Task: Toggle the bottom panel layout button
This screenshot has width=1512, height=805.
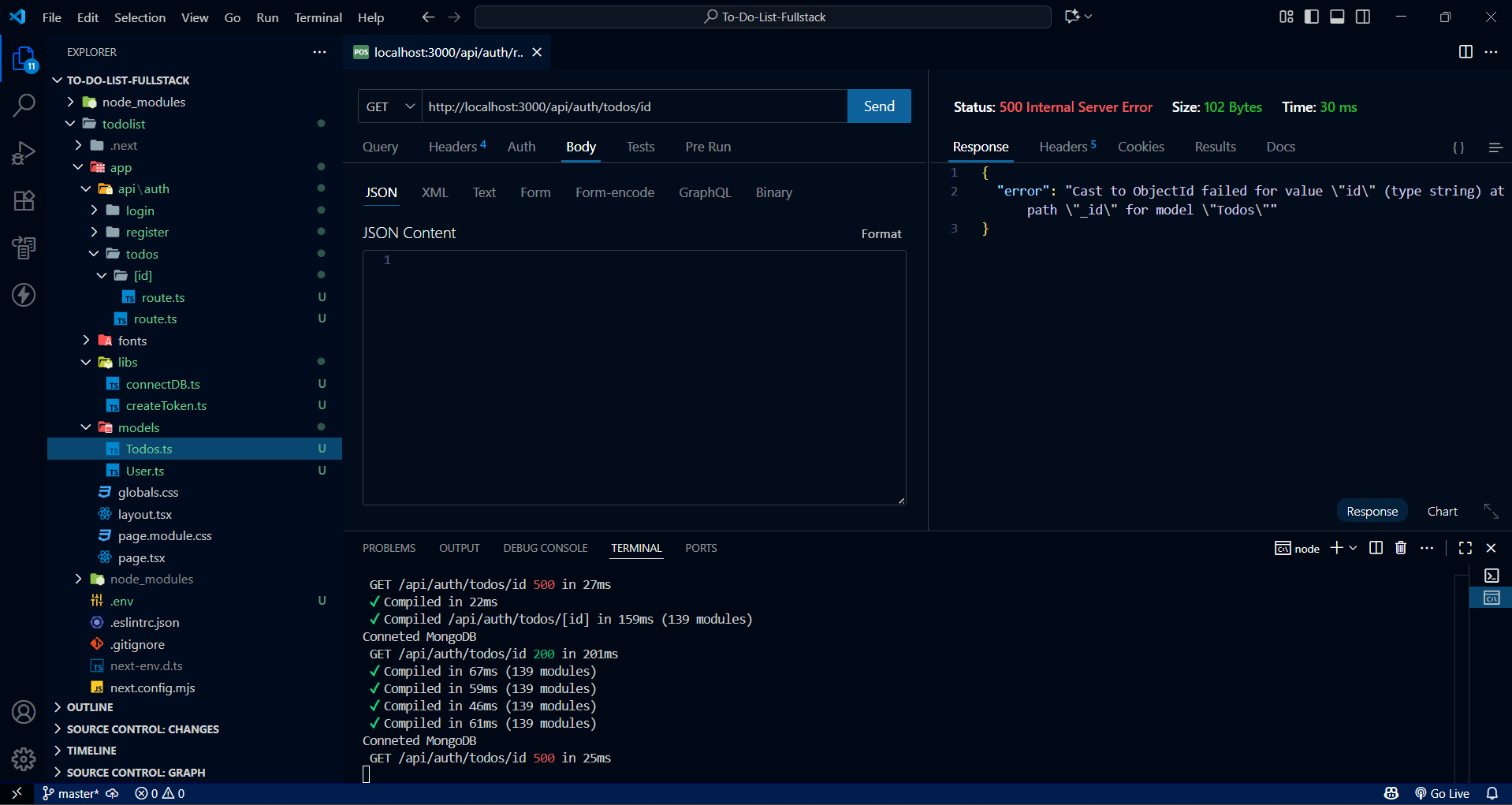Action: point(1337,17)
